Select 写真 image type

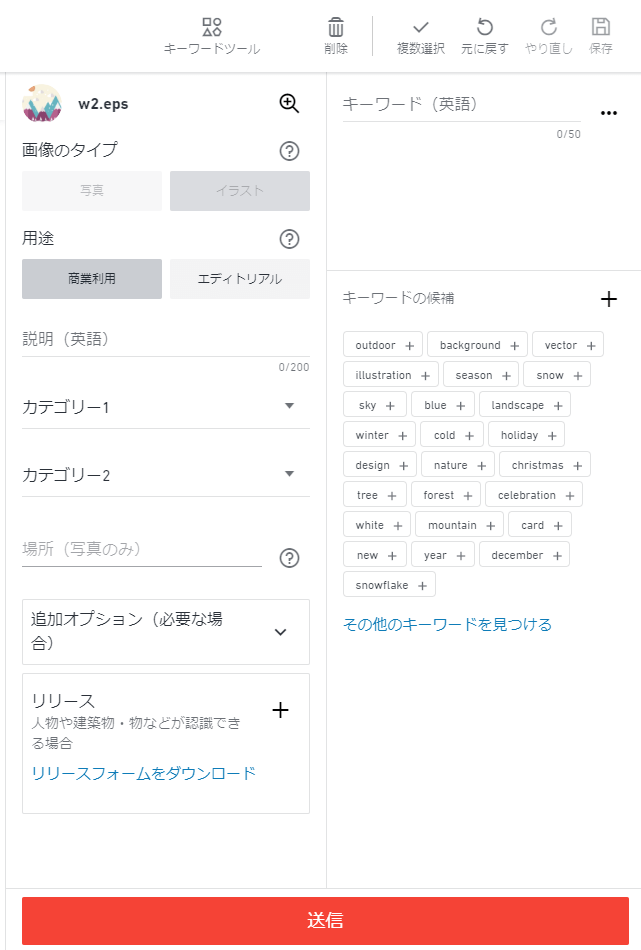pyautogui.click(x=92, y=191)
